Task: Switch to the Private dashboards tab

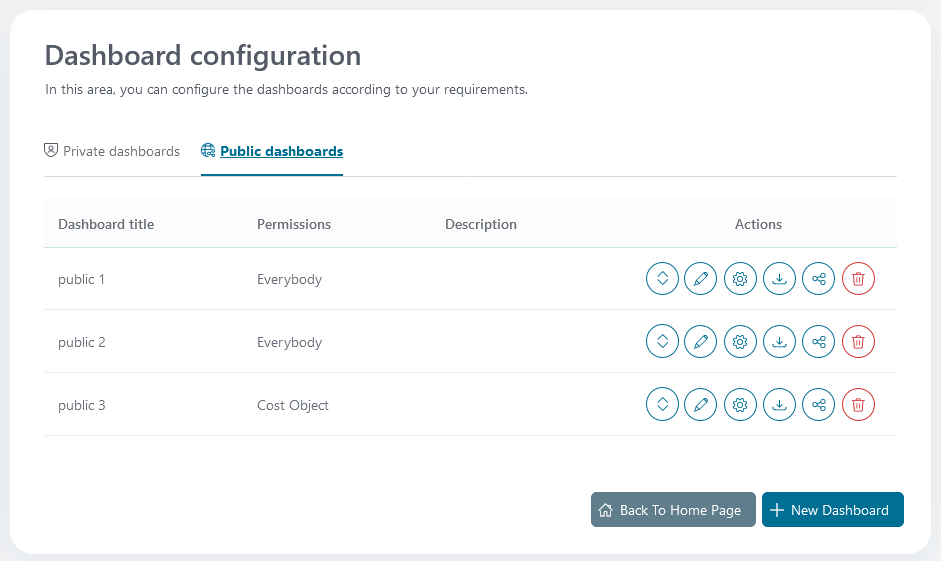Action: pos(112,152)
